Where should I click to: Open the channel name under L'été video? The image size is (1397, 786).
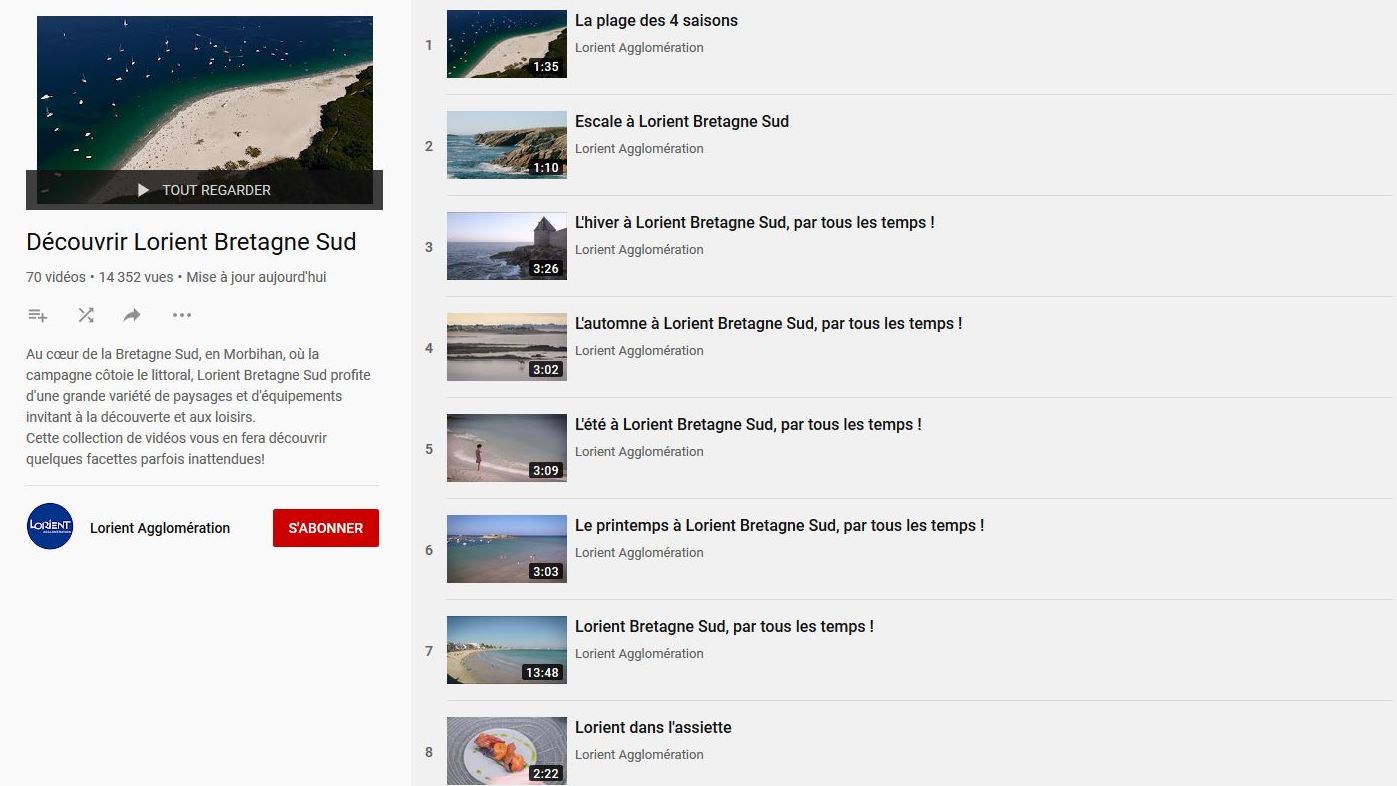click(639, 452)
